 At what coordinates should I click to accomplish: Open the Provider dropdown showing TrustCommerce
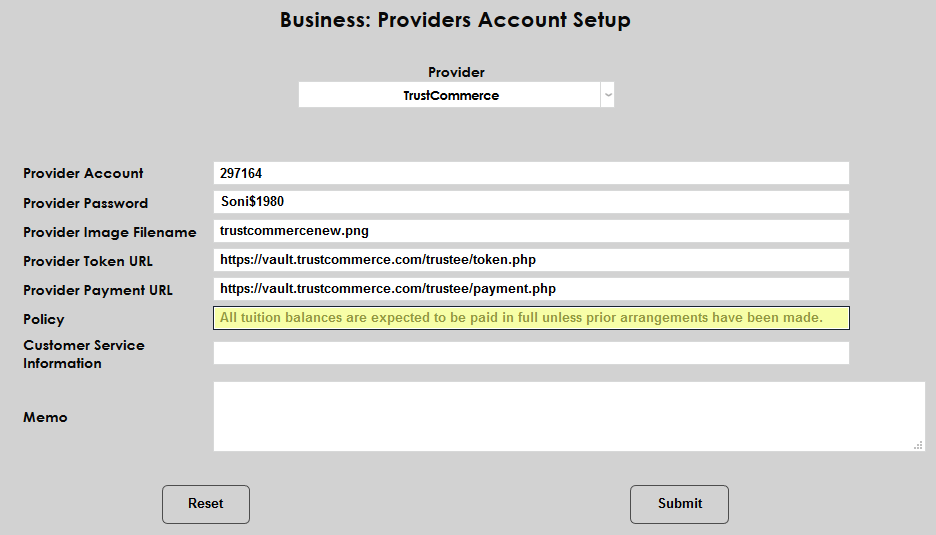click(x=456, y=95)
